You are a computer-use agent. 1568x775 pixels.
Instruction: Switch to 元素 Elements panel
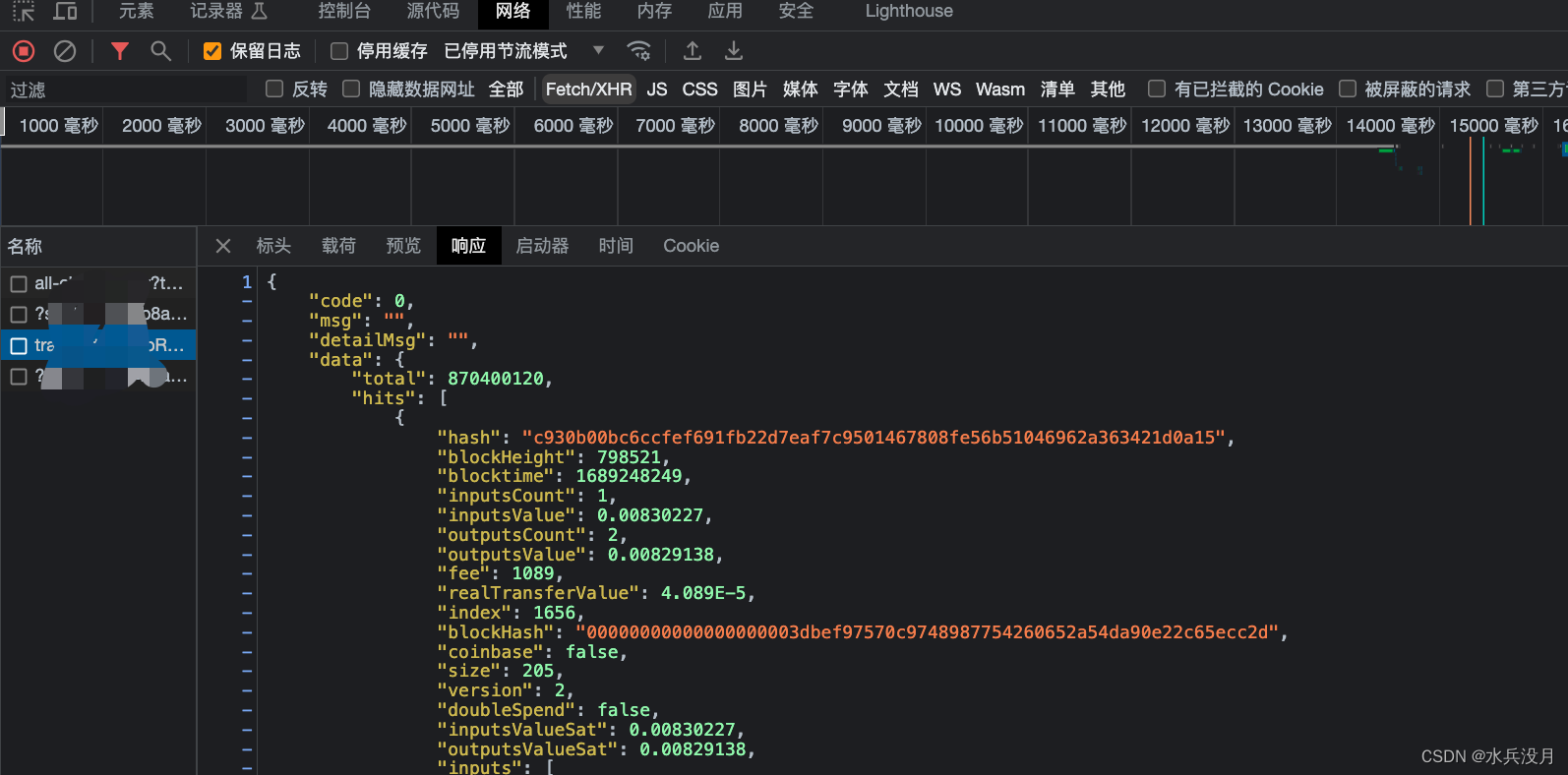137,11
